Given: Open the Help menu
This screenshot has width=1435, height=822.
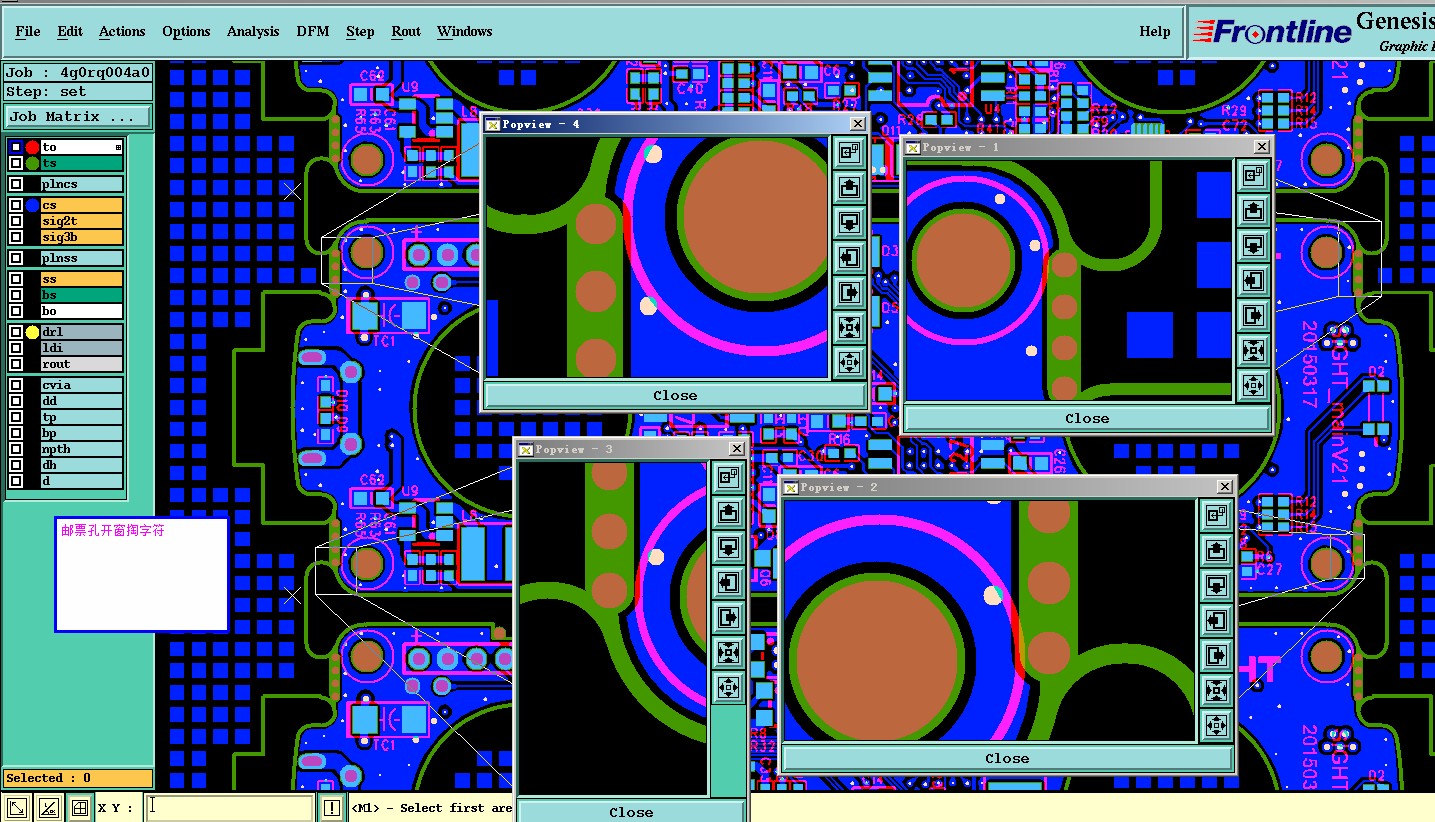Looking at the screenshot, I should [1155, 31].
